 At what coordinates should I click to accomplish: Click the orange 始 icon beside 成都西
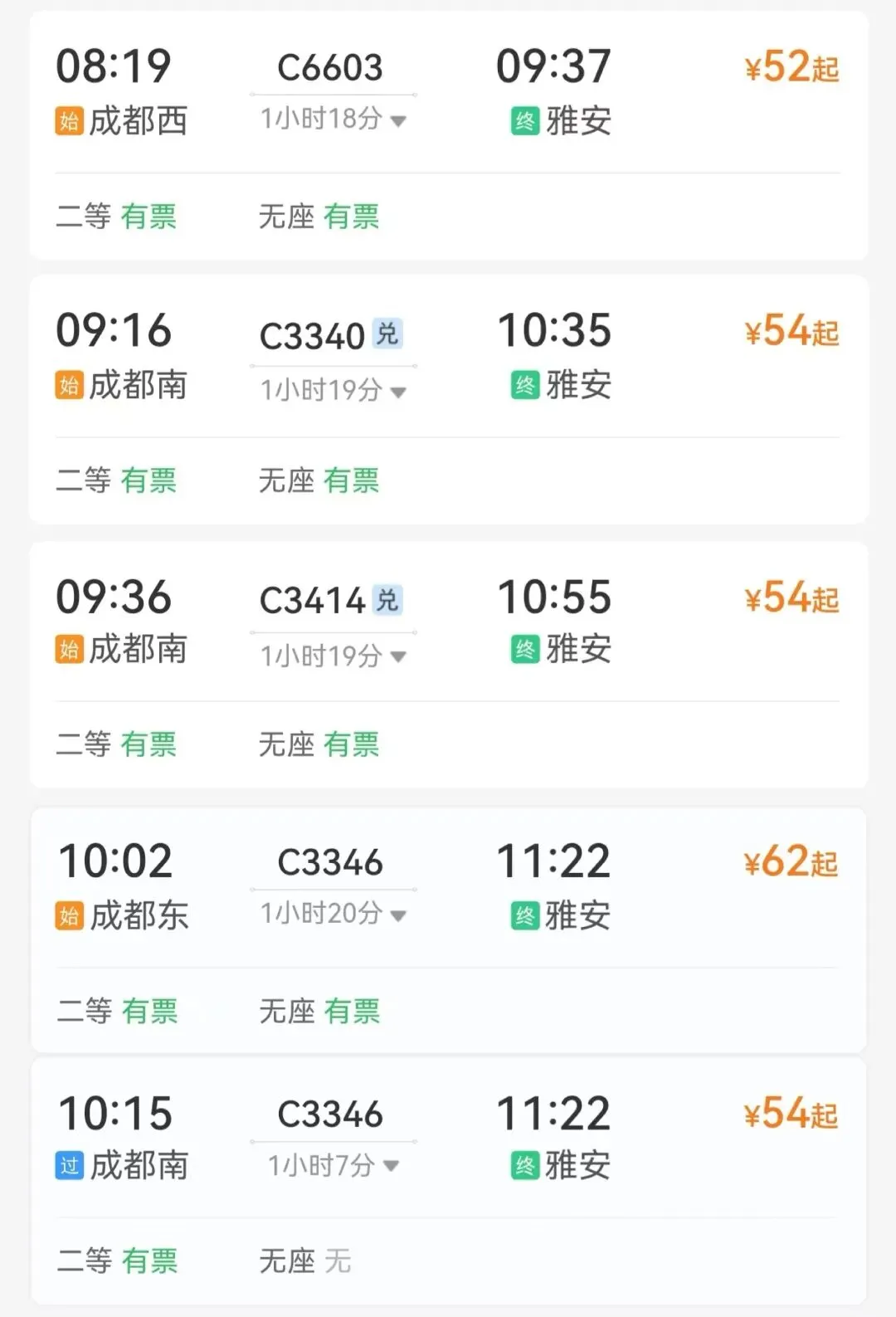click(x=69, y=121)
